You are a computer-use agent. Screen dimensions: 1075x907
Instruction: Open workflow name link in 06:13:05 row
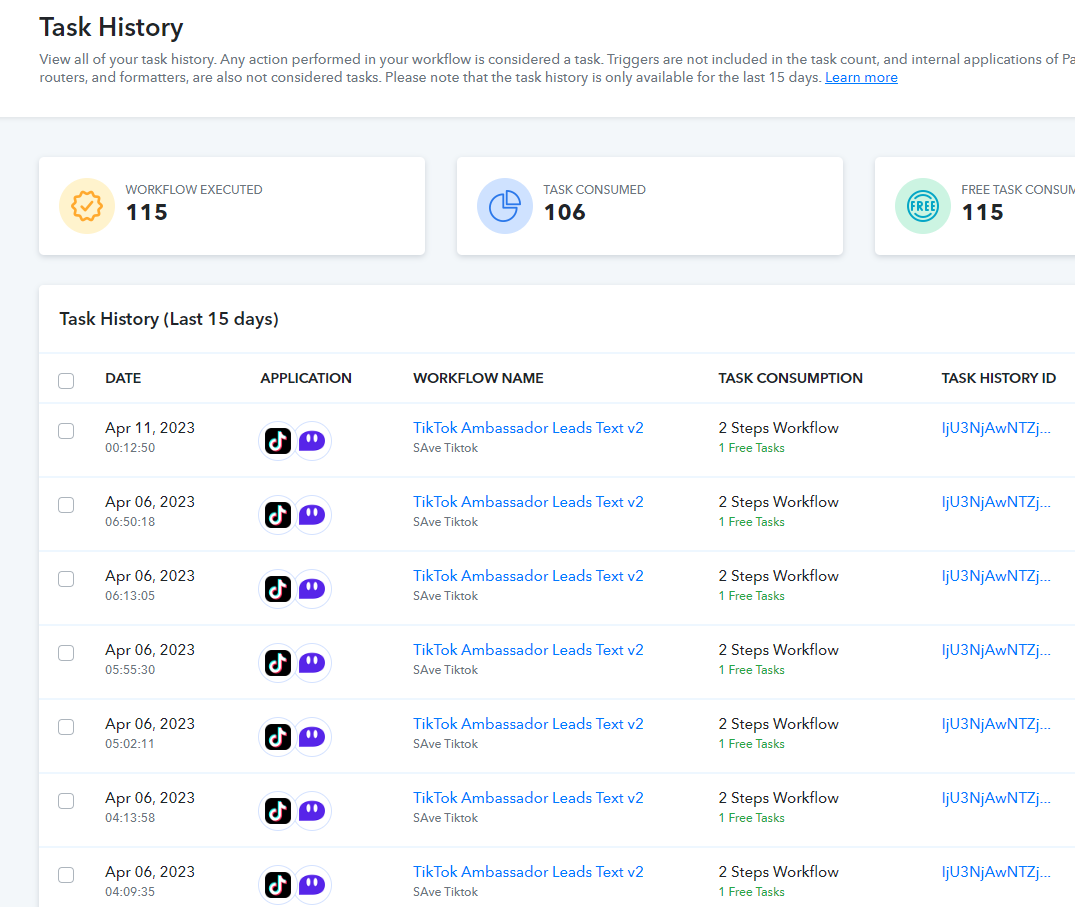(528, 576)
